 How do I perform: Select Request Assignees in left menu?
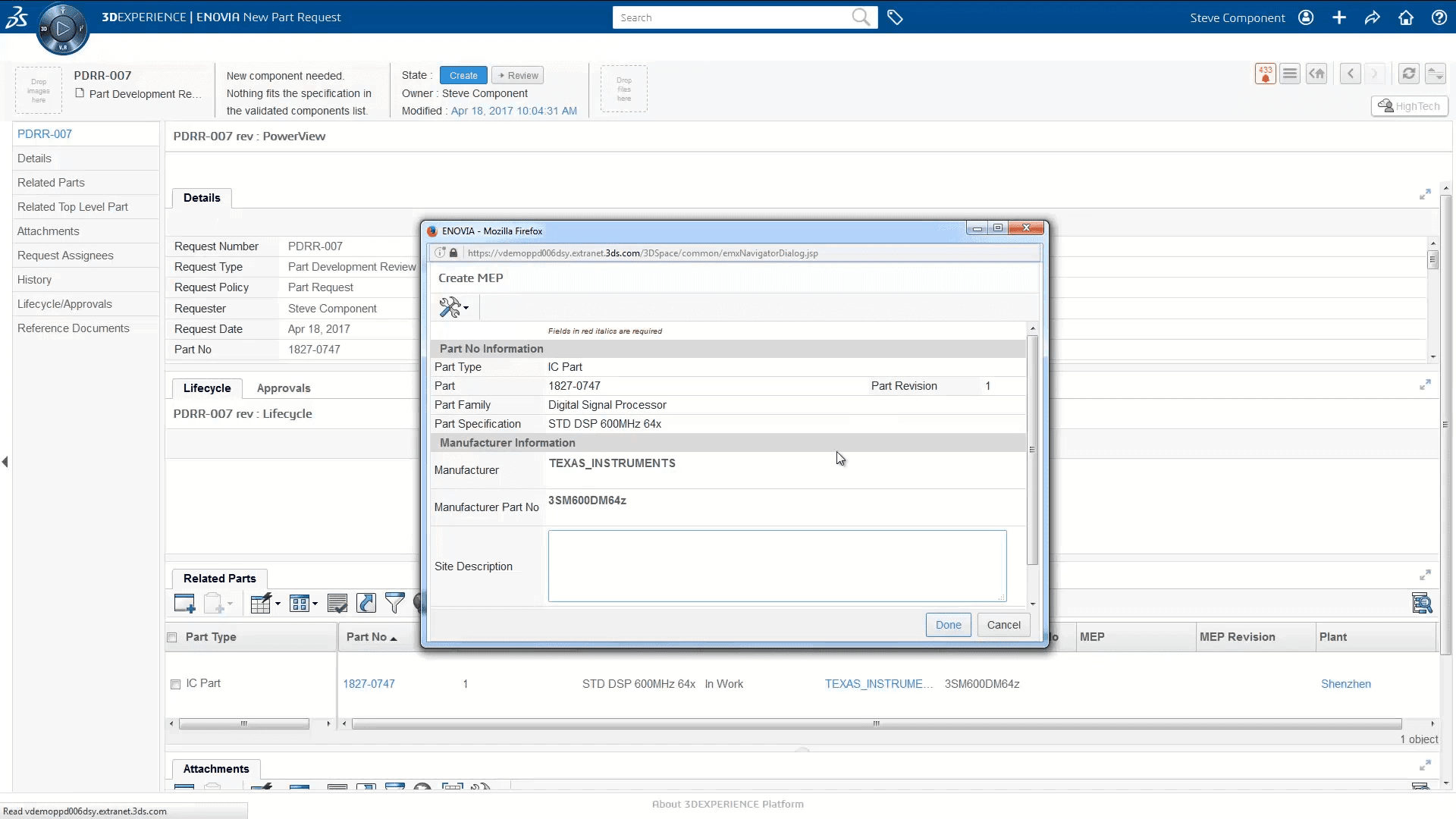pos(65,256)
